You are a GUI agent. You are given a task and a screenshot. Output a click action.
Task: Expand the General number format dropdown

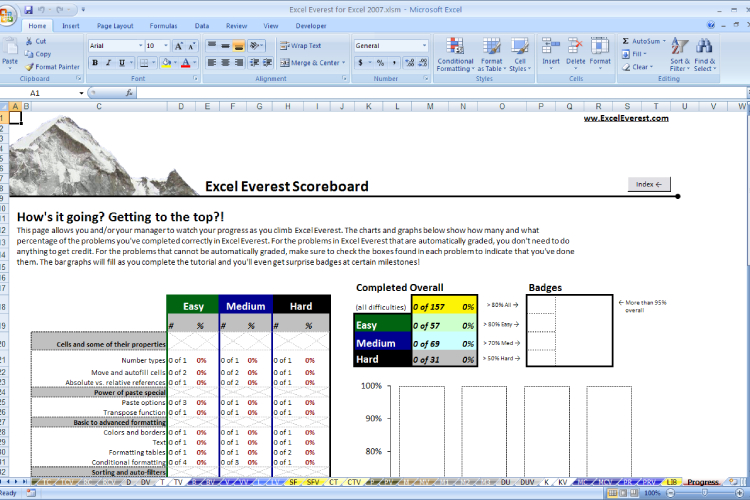424,45
